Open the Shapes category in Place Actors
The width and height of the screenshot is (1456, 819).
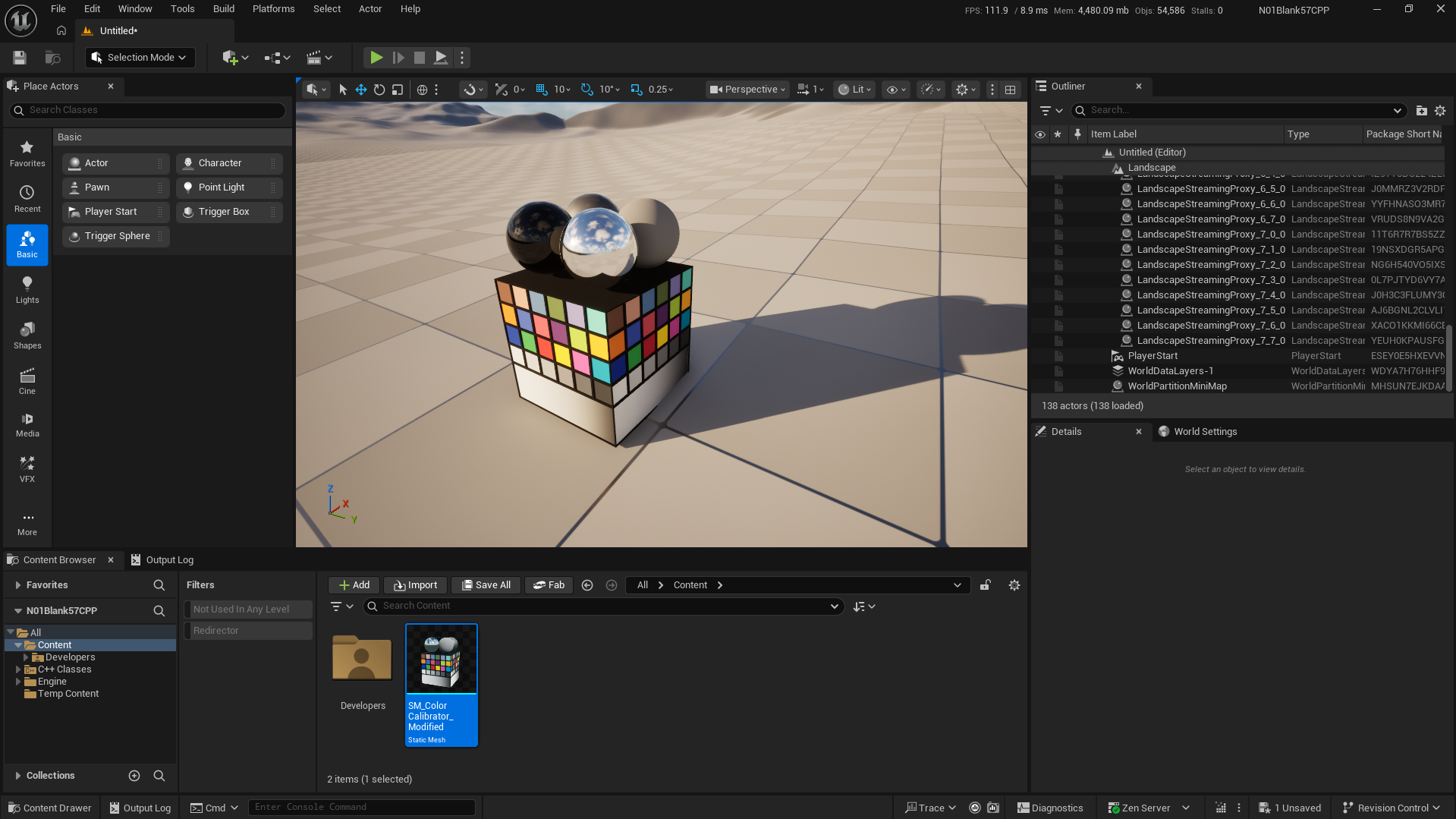(x=27, y=336)
